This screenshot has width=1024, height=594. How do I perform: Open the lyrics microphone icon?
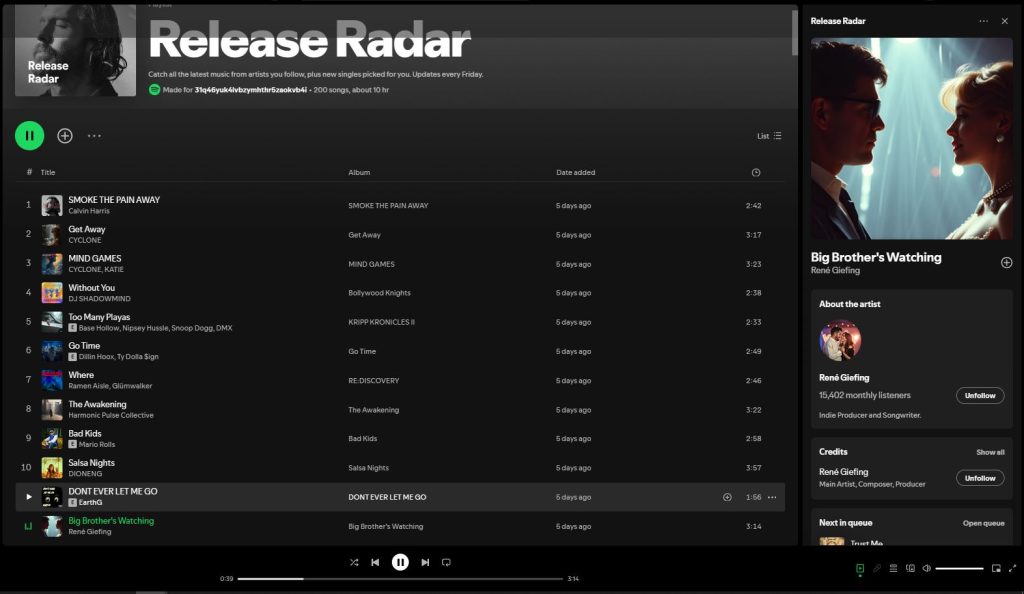coord(877,569)
